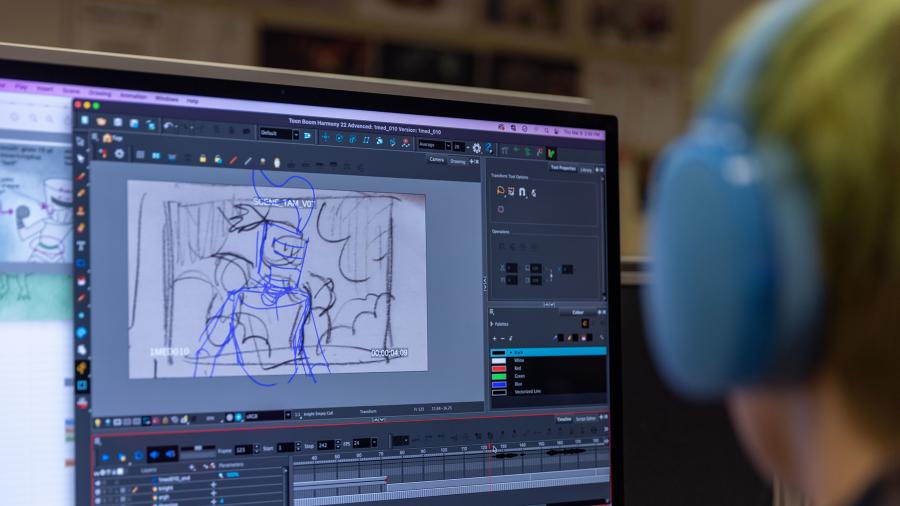The height and width of the screenshot is (506, 900).
Task: Click the Open folder icon in top toolbar
Action: tap(102, 121)
